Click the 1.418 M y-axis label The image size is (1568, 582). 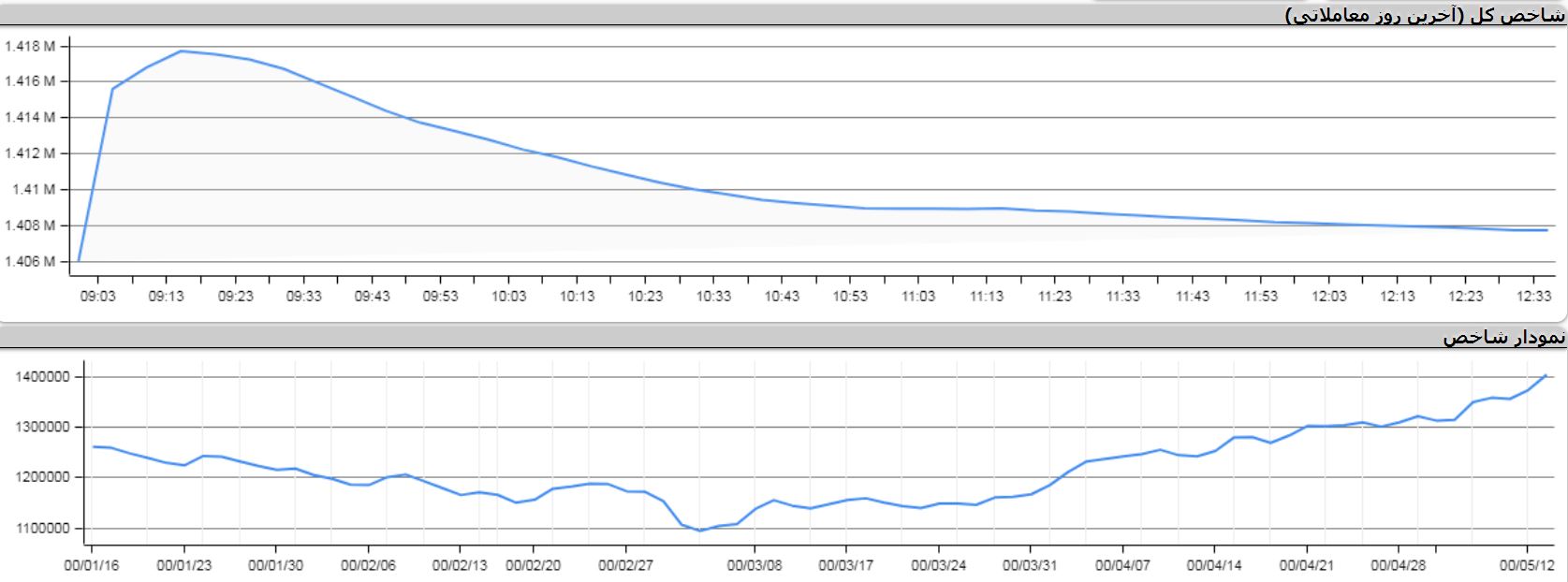30,46
